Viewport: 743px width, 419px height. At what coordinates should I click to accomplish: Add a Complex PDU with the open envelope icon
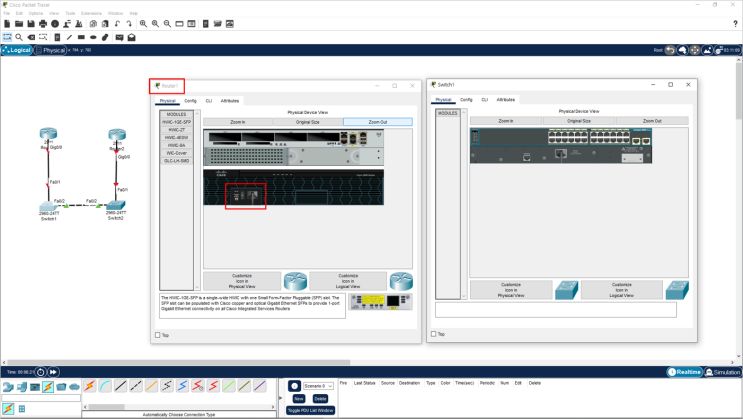click(132, 37)
